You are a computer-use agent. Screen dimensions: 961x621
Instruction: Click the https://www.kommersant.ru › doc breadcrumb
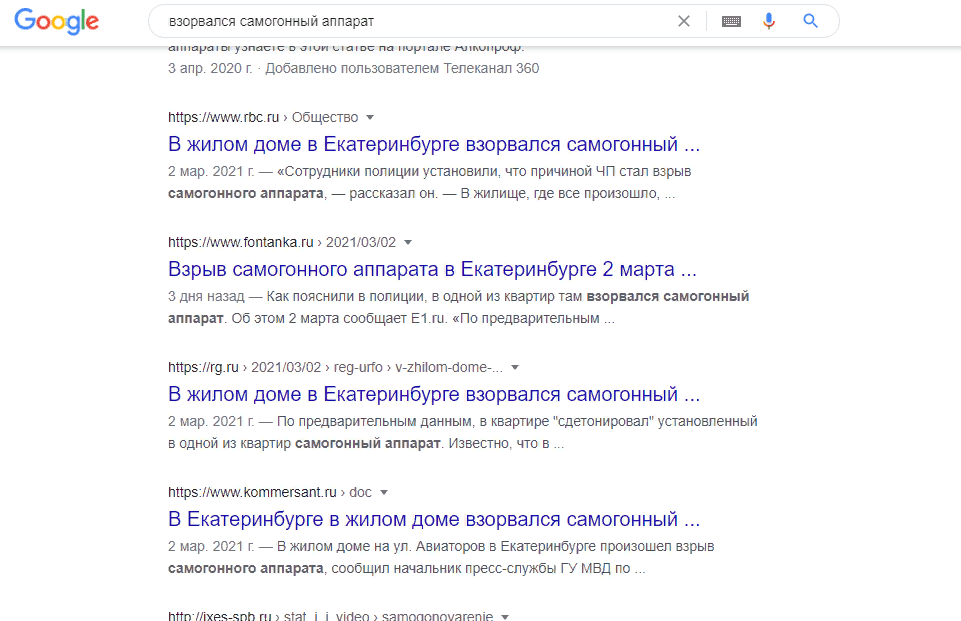(270, 492)
